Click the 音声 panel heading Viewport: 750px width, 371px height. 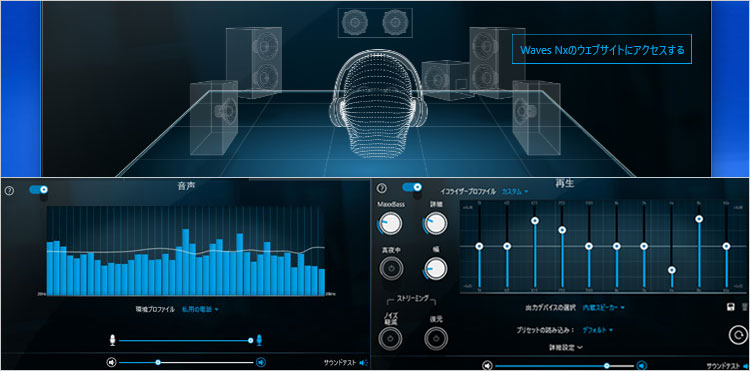(x=186, y=186)
